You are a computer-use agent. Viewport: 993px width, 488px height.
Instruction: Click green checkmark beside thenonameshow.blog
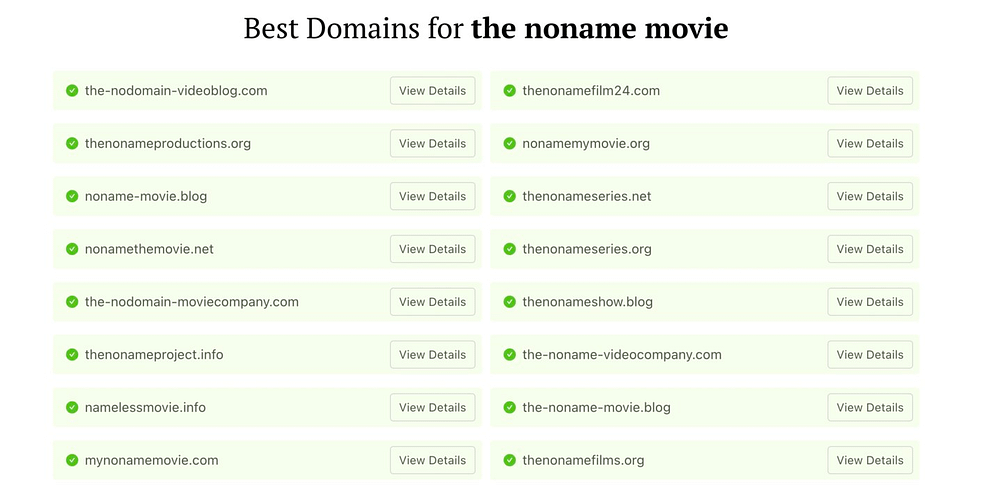pos(509,302)
